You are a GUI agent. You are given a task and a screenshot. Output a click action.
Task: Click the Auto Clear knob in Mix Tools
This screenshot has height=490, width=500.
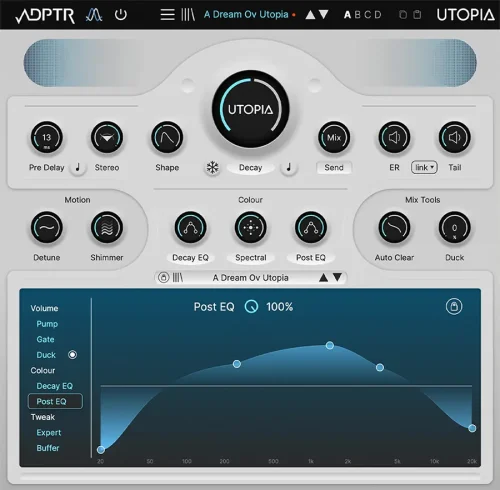click(x=394, y=228)
